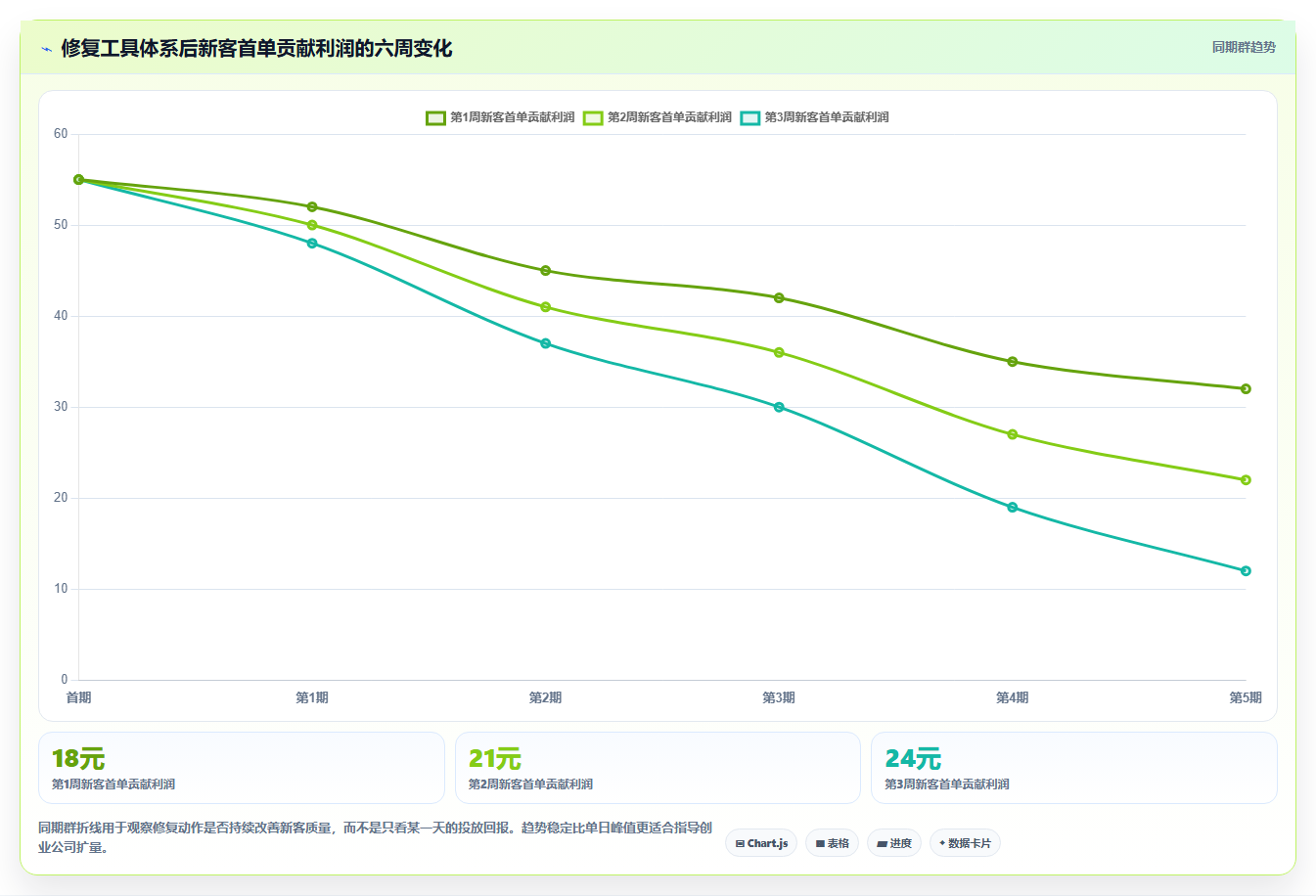Click the 首期 x-axis label

click(78, 697)
